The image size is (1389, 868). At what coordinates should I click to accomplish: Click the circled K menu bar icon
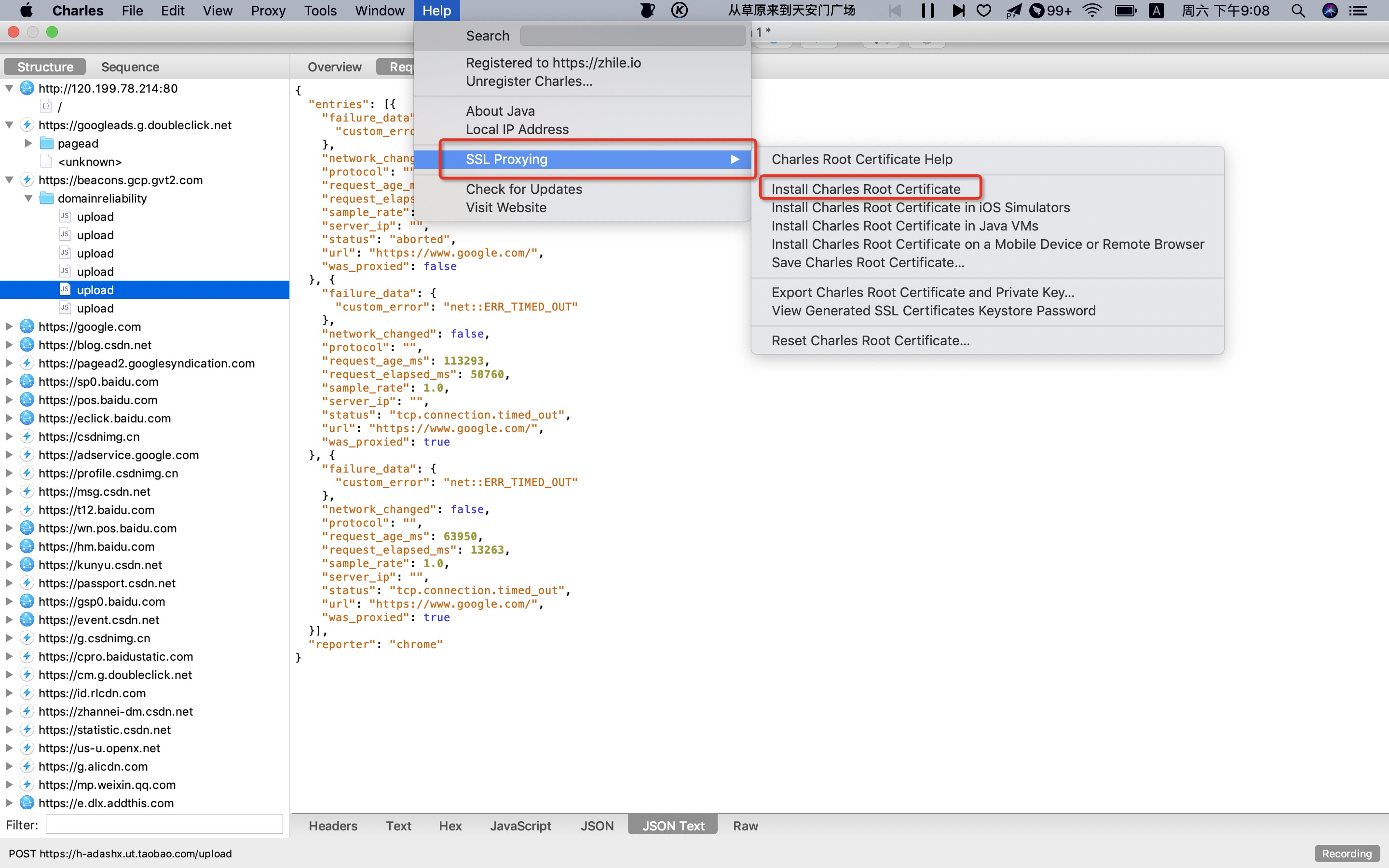click(679, 10)
